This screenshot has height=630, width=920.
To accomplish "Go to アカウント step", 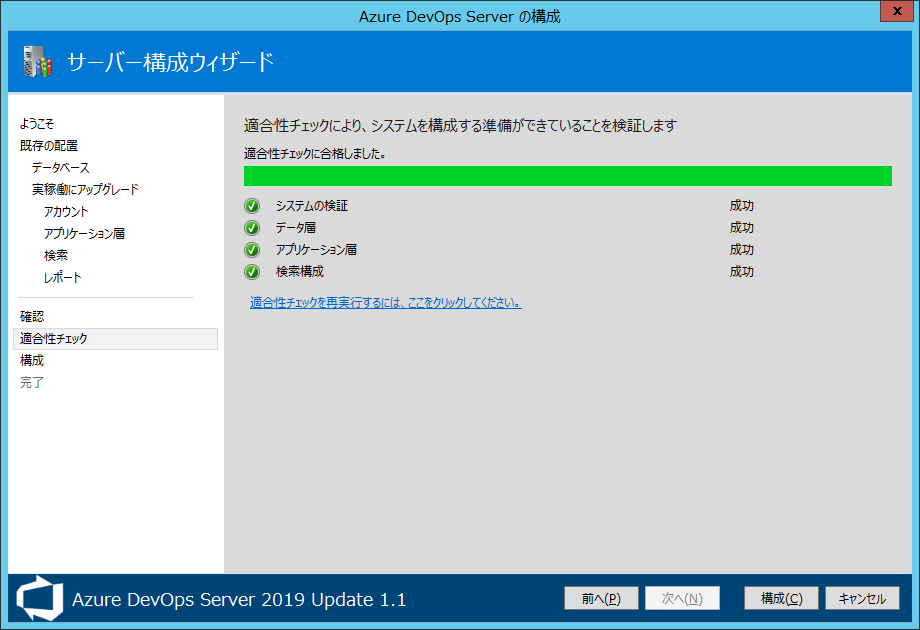I will point(66,212).
